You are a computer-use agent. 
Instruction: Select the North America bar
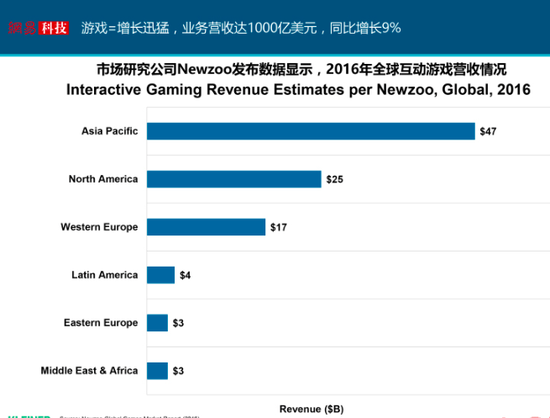pos(234,179)
